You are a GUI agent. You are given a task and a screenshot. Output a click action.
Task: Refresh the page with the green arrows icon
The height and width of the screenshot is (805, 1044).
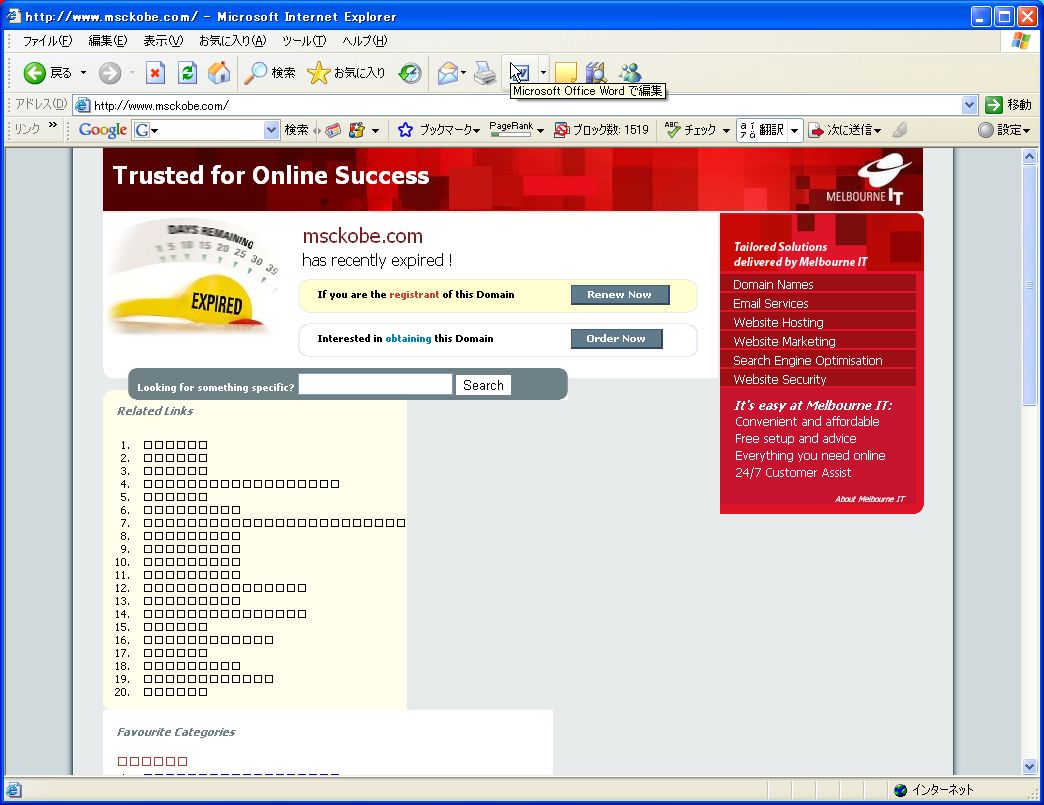point(187,73)
